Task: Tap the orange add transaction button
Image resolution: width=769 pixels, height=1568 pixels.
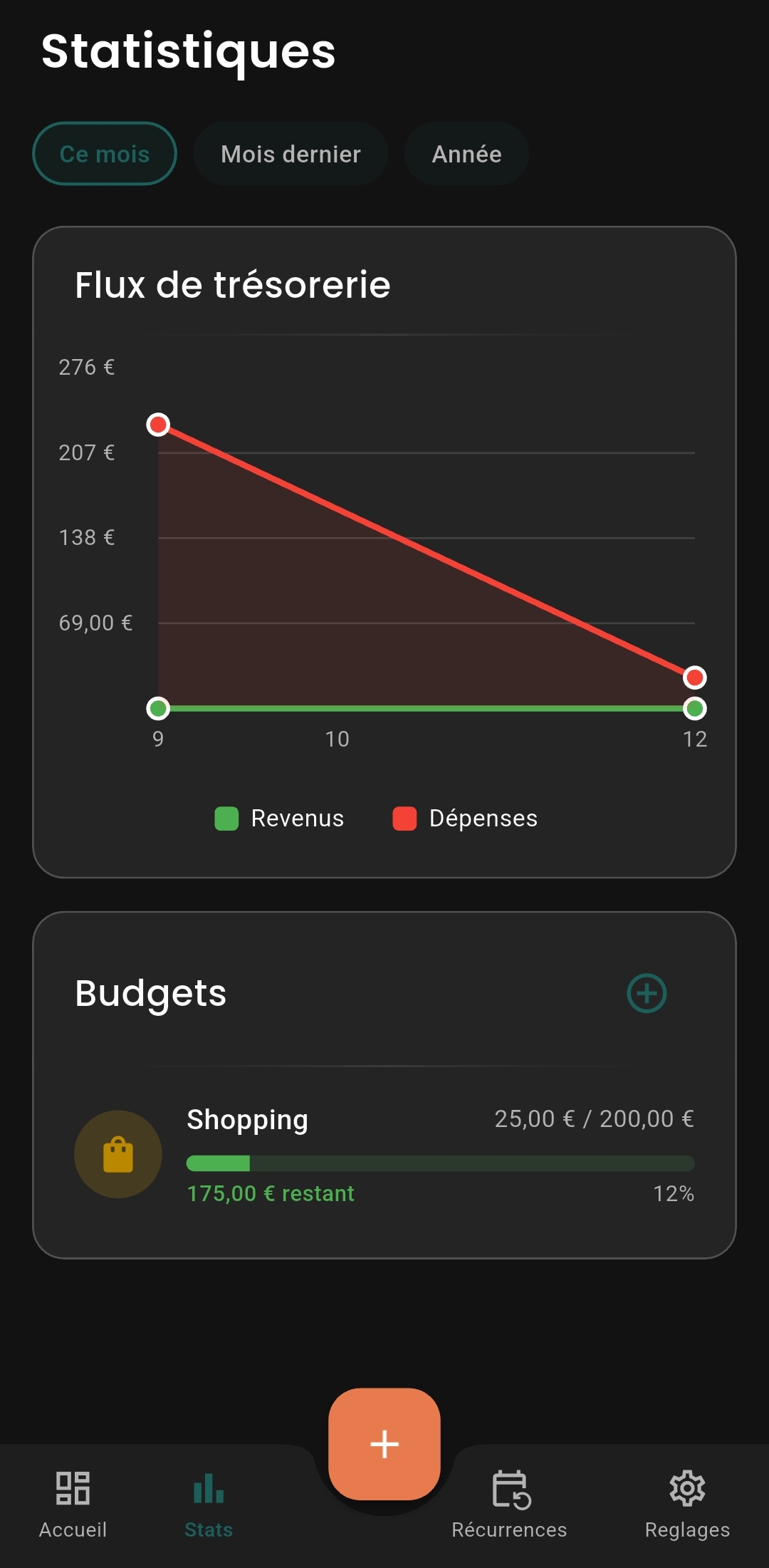Action: (384, 1444)
